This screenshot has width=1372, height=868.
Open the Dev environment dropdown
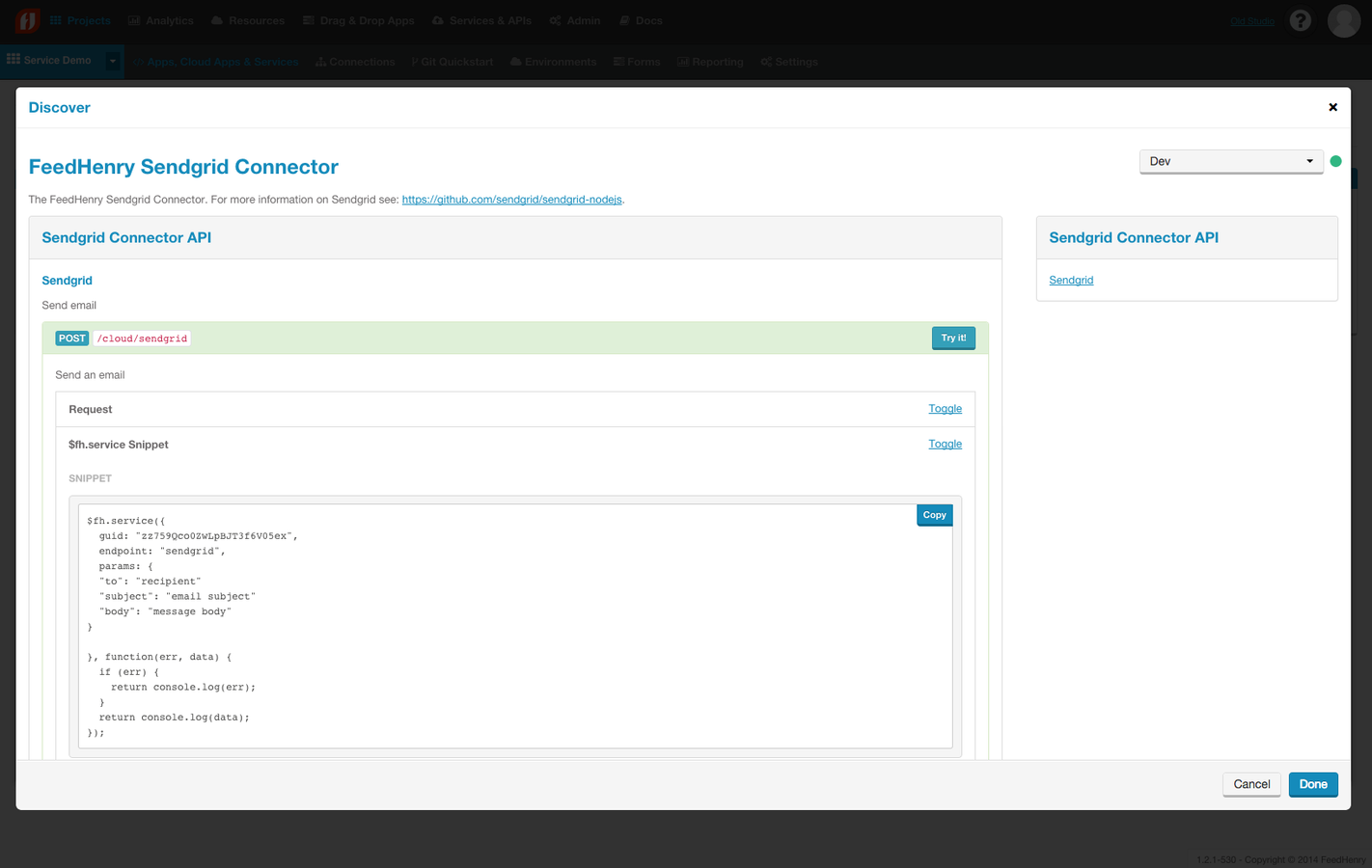(x=1231, y=161)
